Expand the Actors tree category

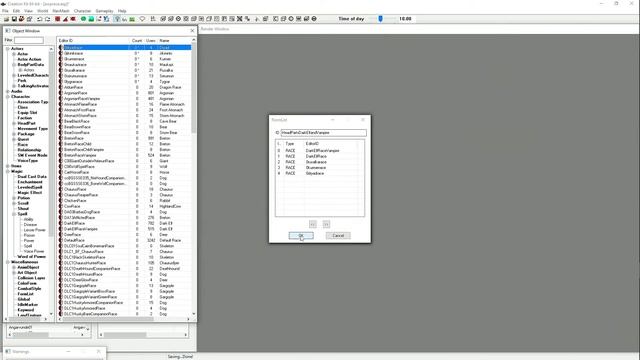point(8,49)
